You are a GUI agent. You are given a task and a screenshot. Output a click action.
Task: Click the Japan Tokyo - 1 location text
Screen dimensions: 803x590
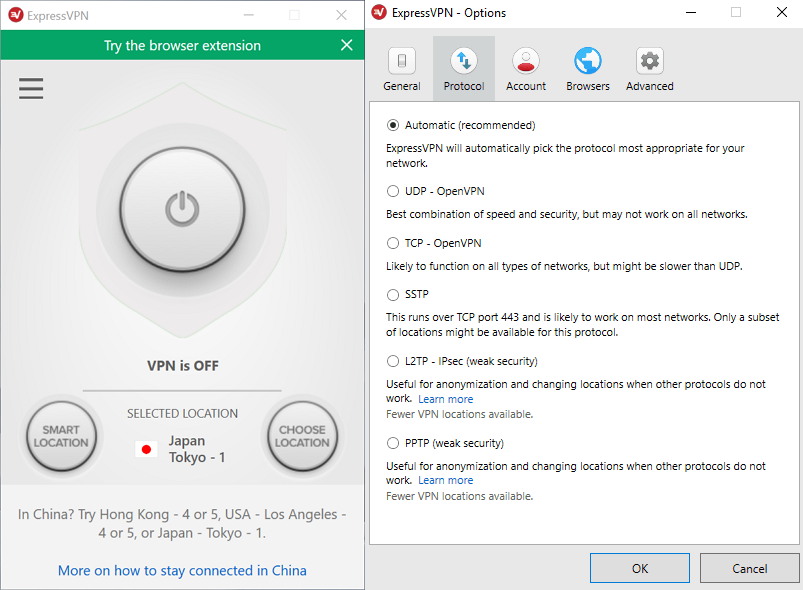point(197,449)
